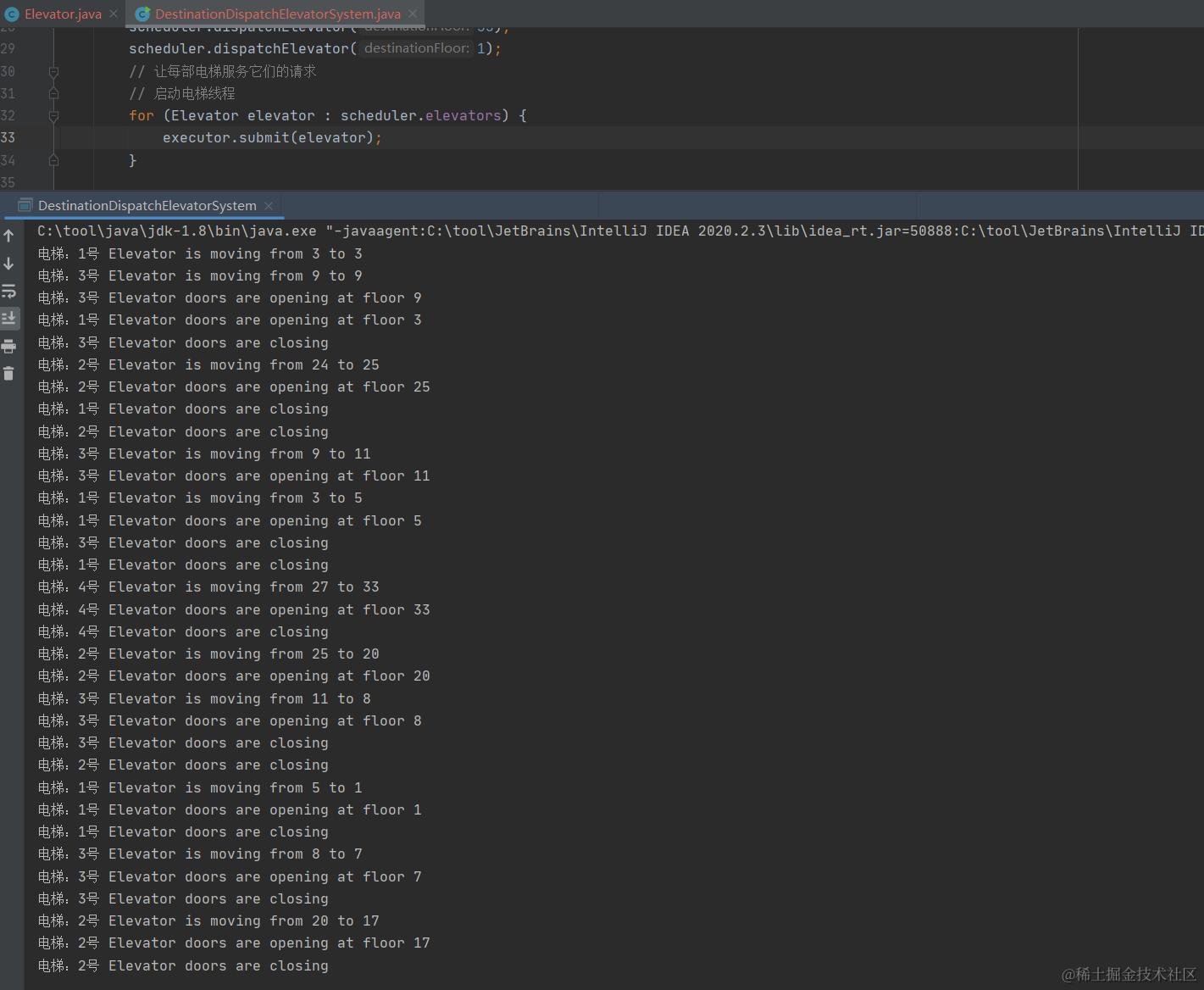Click the comment '// 让每部电梯服务它们的请求'

pyautogui.click(x=223, y=71)
